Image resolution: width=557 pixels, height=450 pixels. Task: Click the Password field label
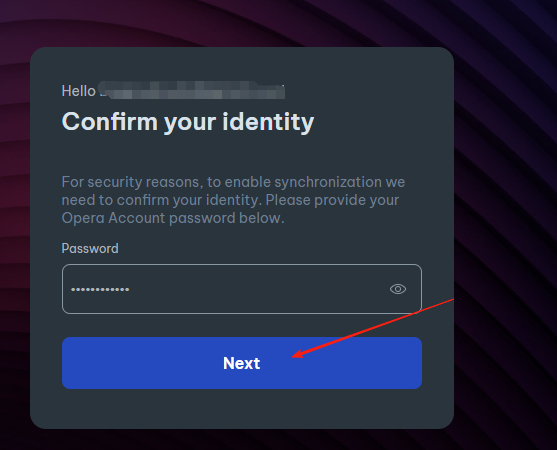[x=90, y=249]
